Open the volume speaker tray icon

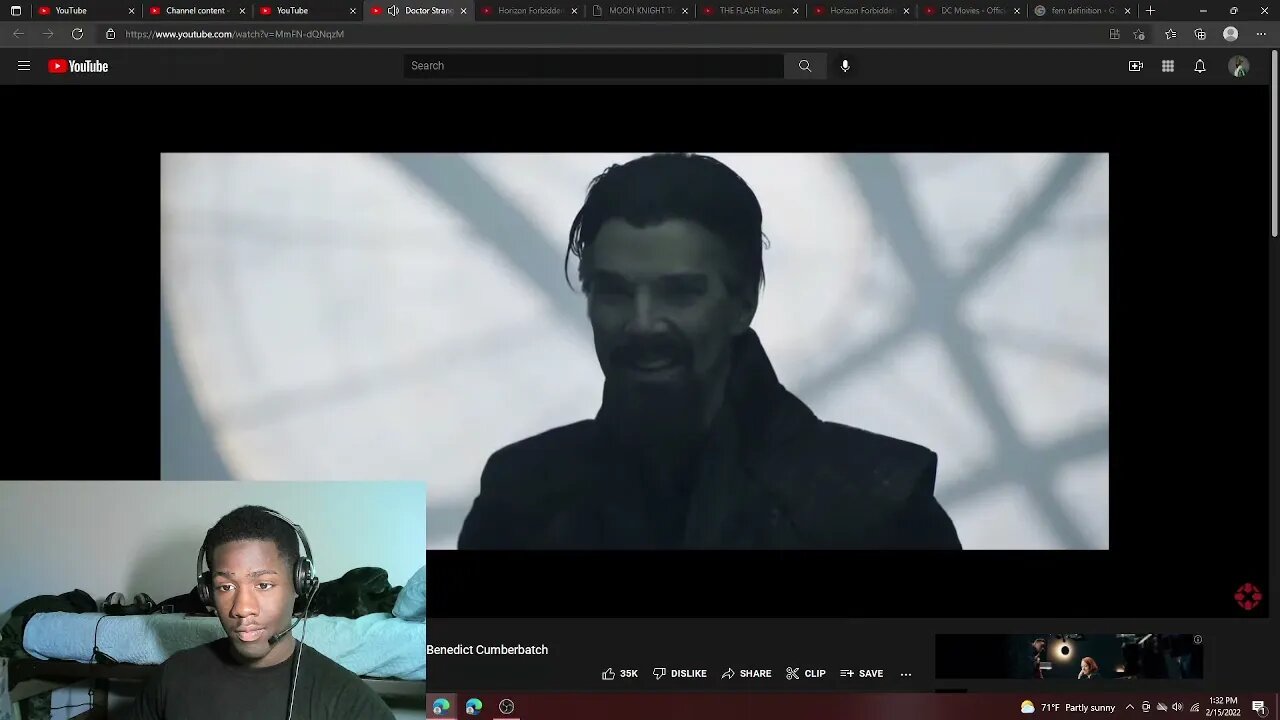coord(1177,707)
